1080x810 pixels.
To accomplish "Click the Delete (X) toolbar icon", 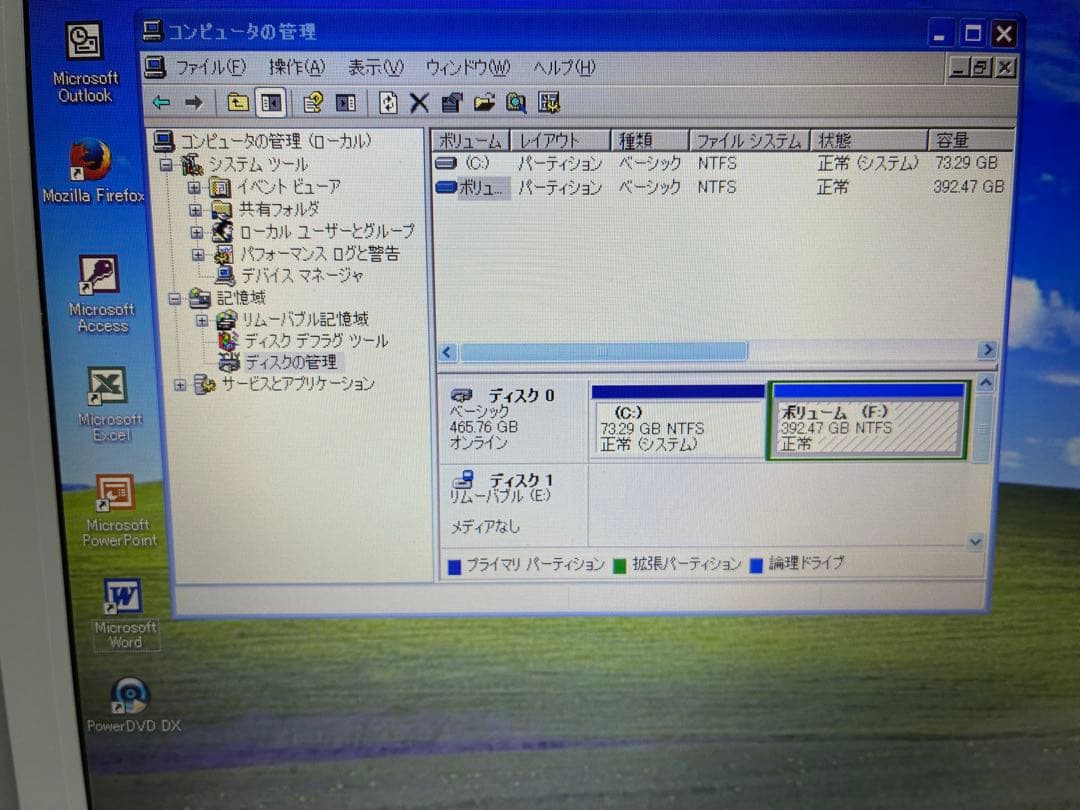I will pyautogui.click(x=418, y=102).
